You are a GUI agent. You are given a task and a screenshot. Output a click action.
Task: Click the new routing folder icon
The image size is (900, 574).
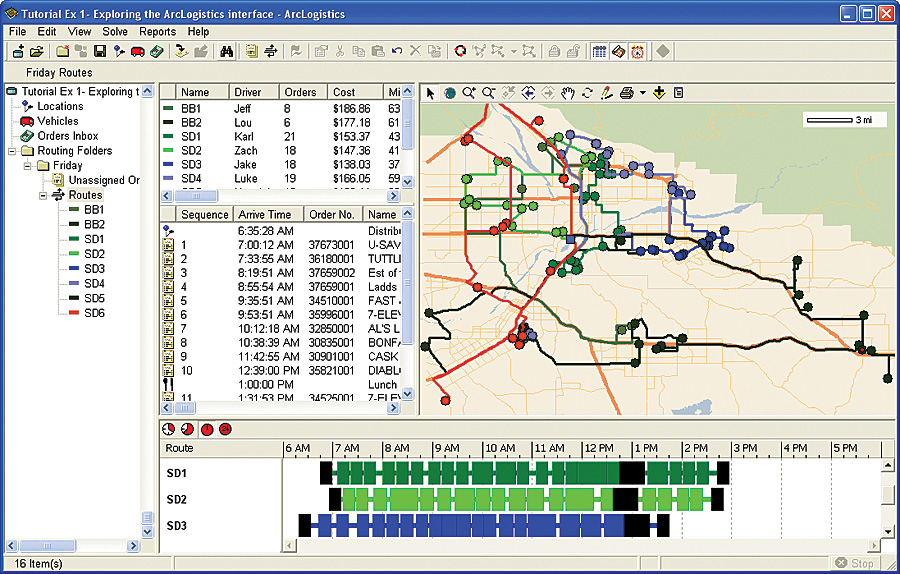(62, 52)
